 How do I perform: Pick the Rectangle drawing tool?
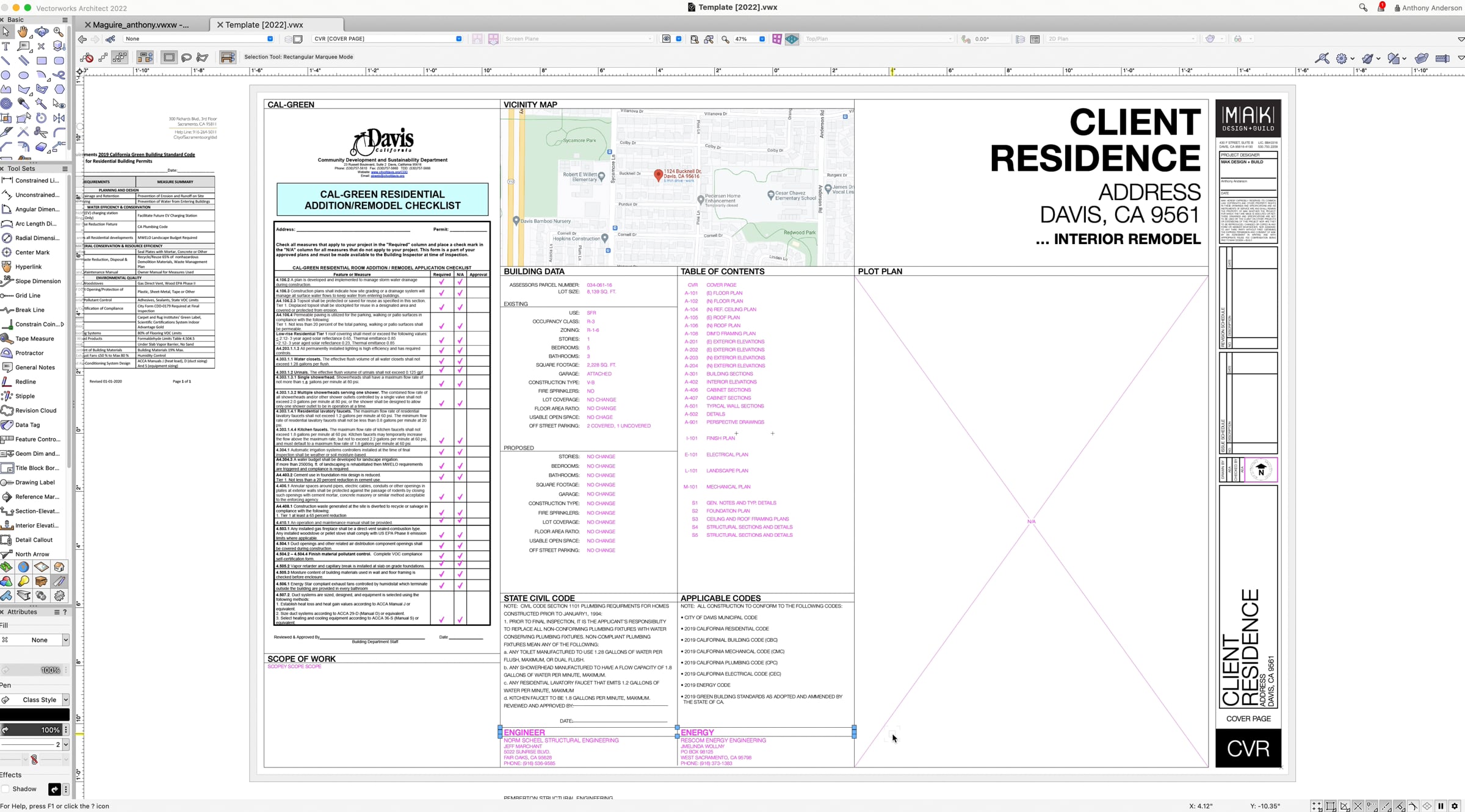42,61
